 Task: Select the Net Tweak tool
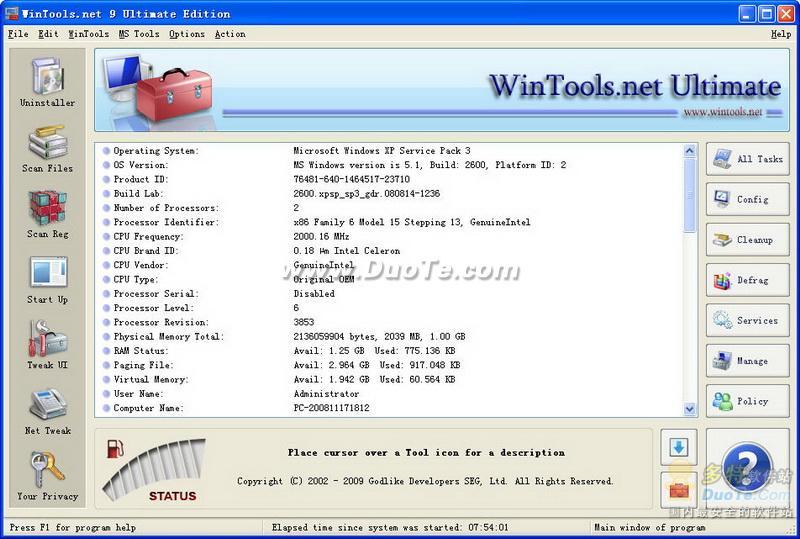47,410
